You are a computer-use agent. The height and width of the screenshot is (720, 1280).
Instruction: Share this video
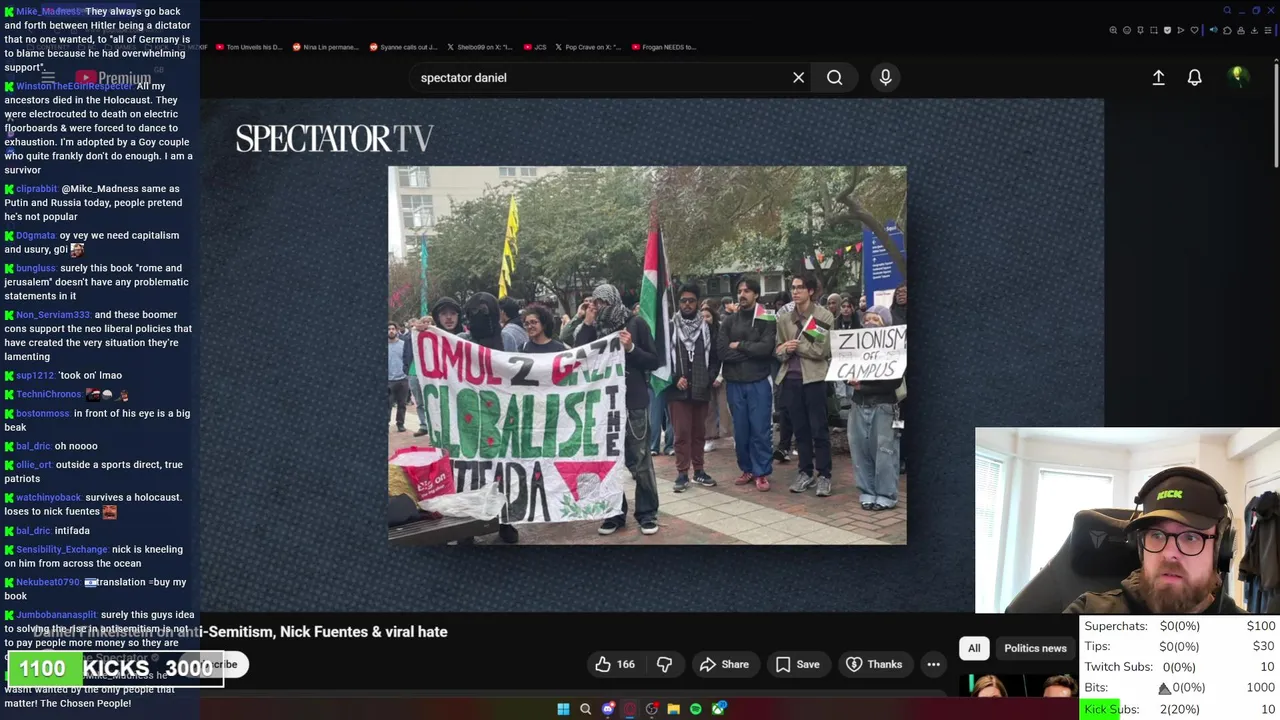point(724,664)
